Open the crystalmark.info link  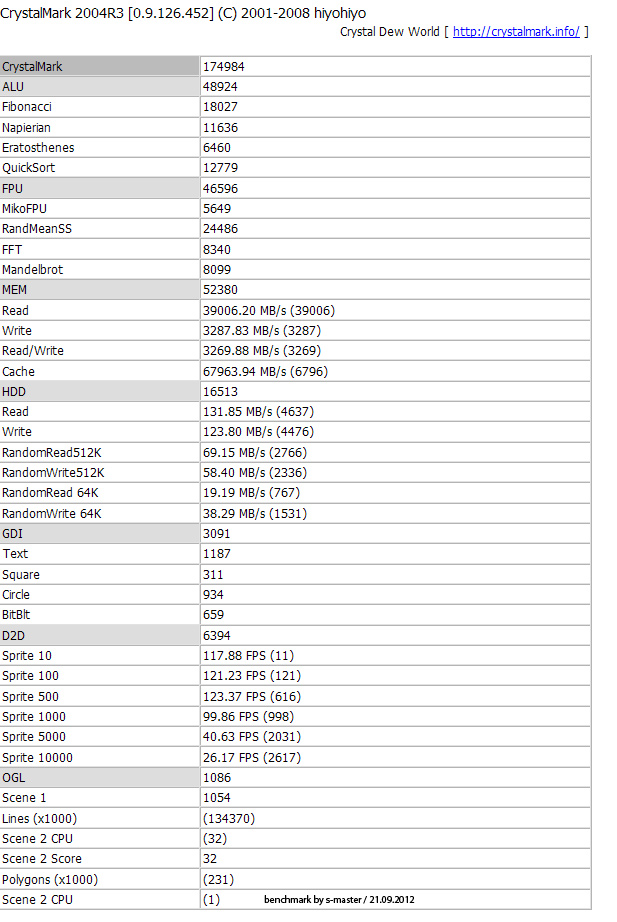(x=516, y=31)
